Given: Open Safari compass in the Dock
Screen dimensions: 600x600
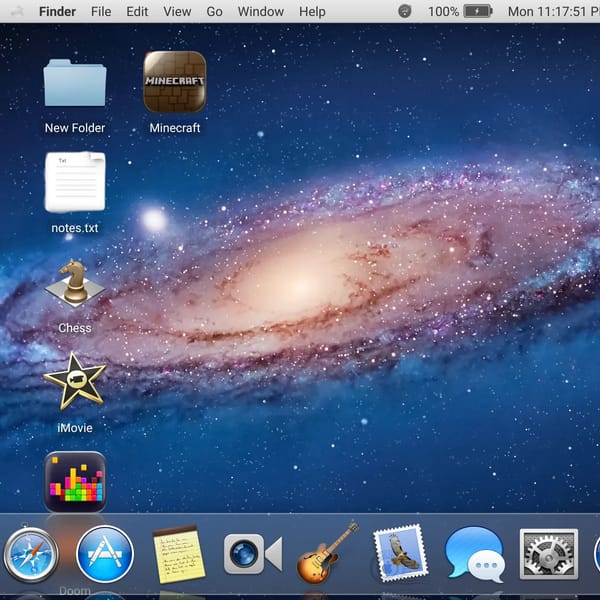Looking at the screenshot, I should click(x=31, y=554).
